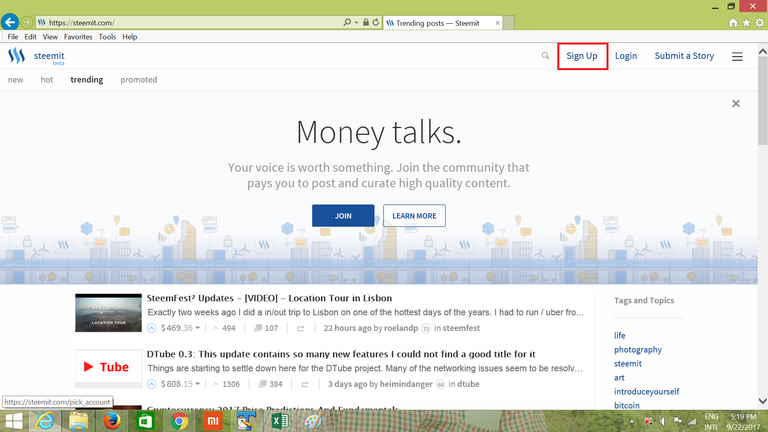Open Paint from the taskbar
The height and width of the screenshot is (432, 768).
pyautogui.click(x=313, y=421)
